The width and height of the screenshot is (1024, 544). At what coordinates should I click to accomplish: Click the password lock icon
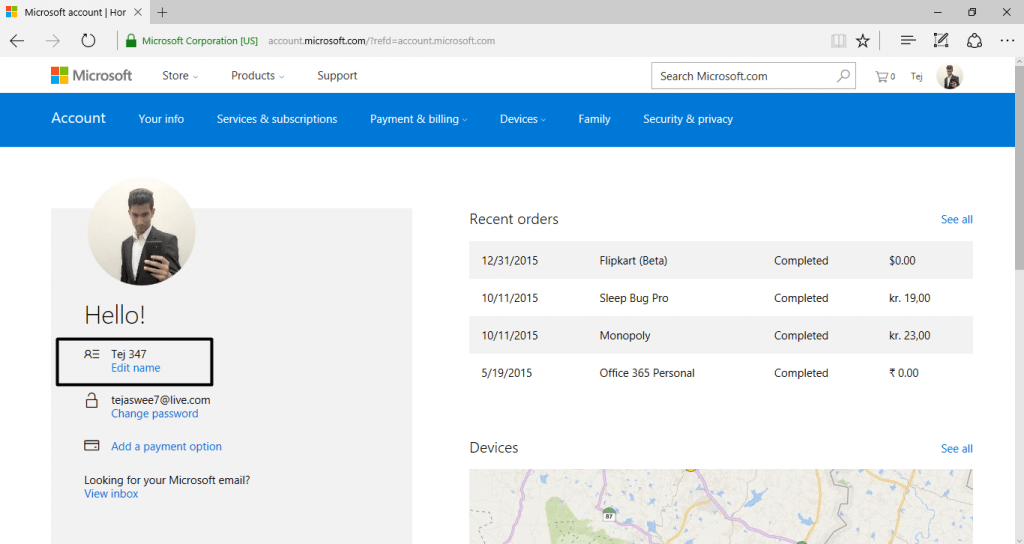click(x=91, y=400)
